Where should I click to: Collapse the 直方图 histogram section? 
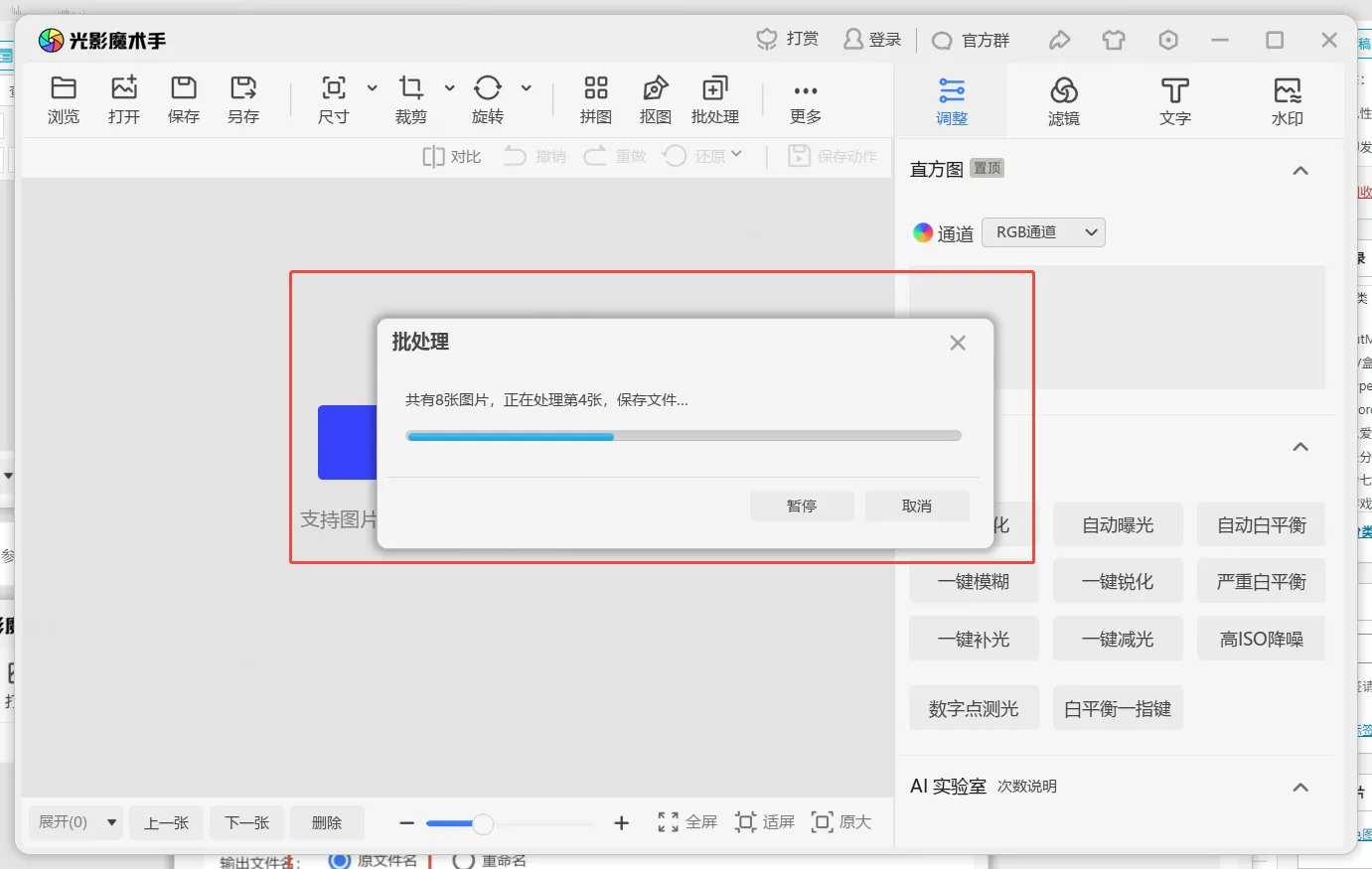pyautogui.click(x=1300, y=171)
